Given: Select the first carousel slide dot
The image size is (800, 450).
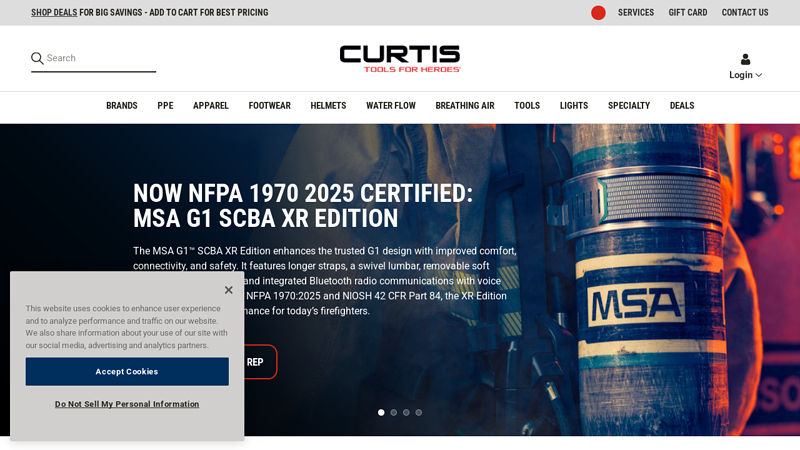Looking at the screenshot, I should [x=381, y=412].
